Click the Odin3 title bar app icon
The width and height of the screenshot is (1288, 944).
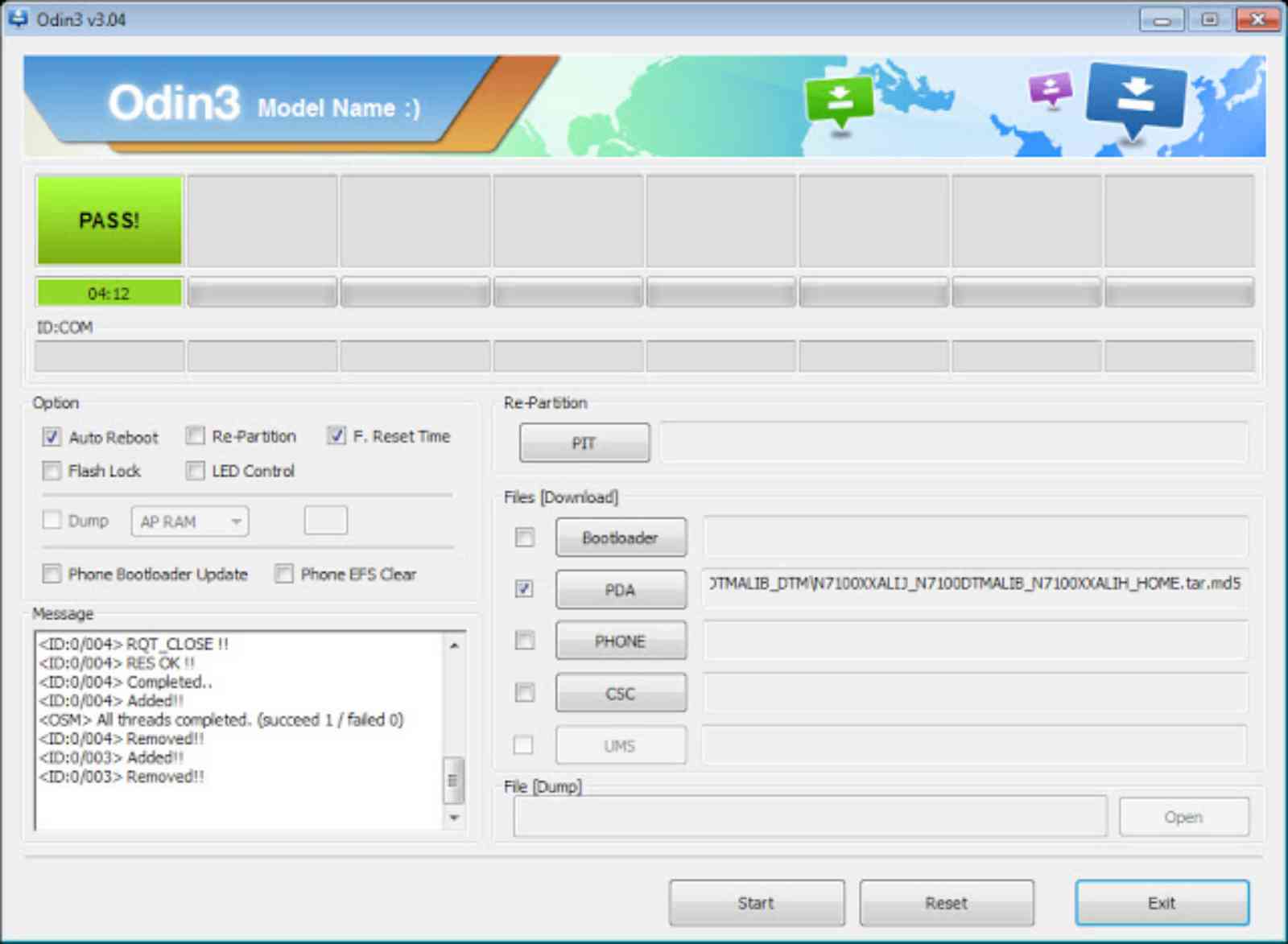tap(18, 18)
